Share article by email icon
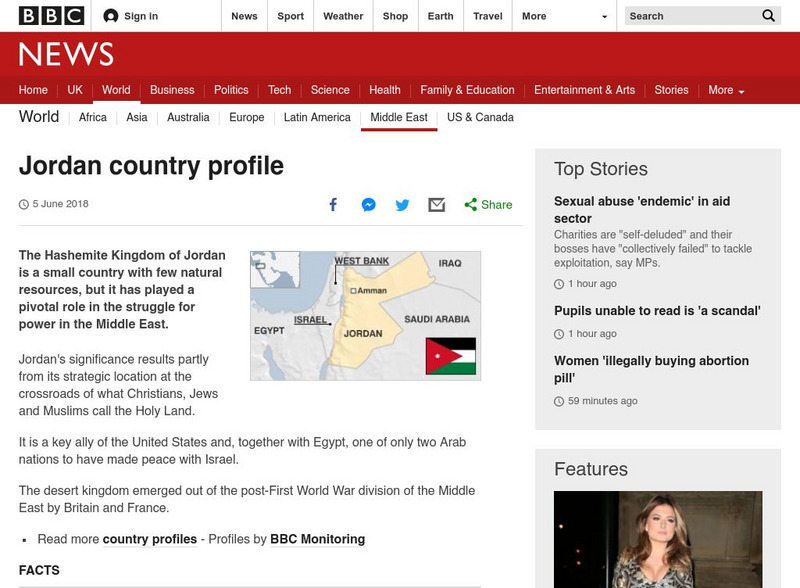800x588 pixels. (436, 205)
